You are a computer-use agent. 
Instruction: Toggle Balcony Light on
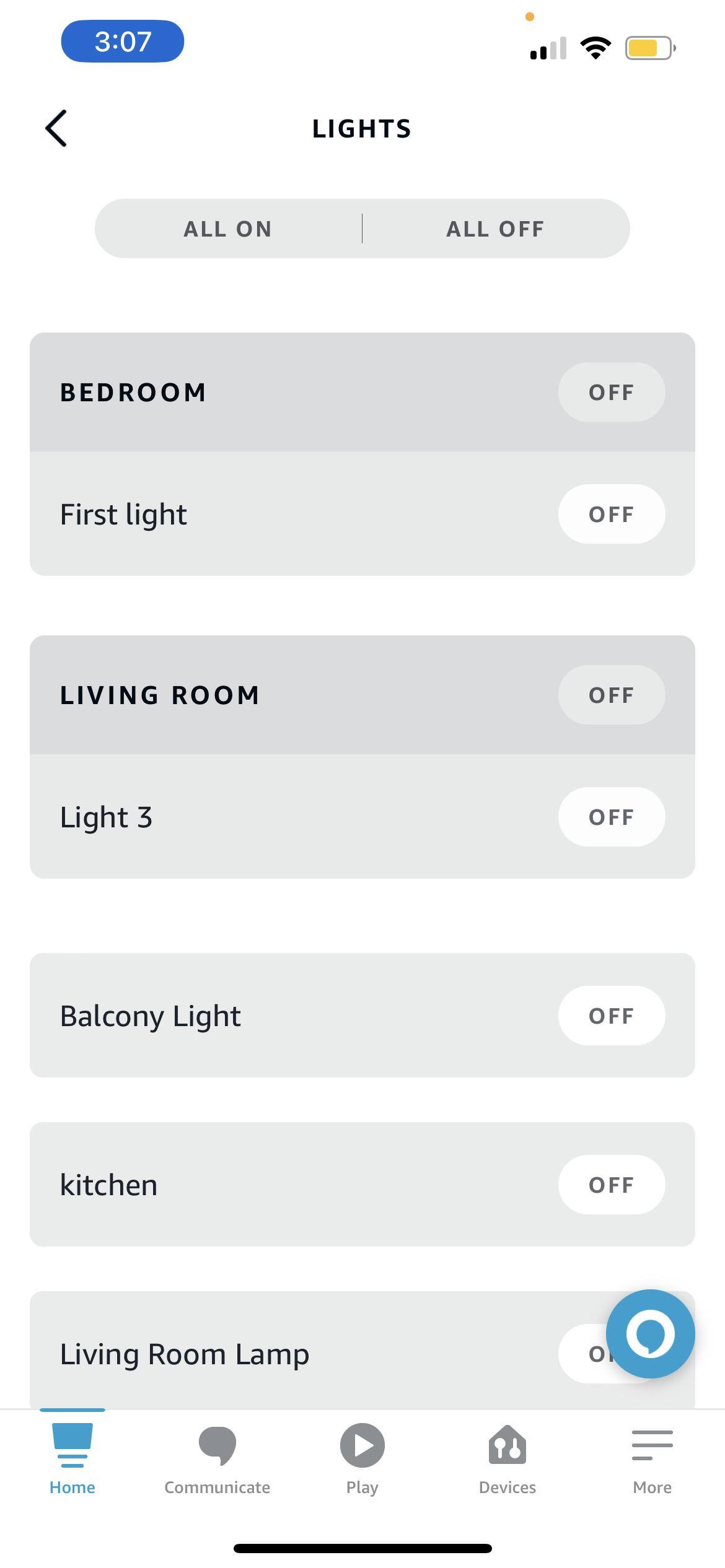611,1016
